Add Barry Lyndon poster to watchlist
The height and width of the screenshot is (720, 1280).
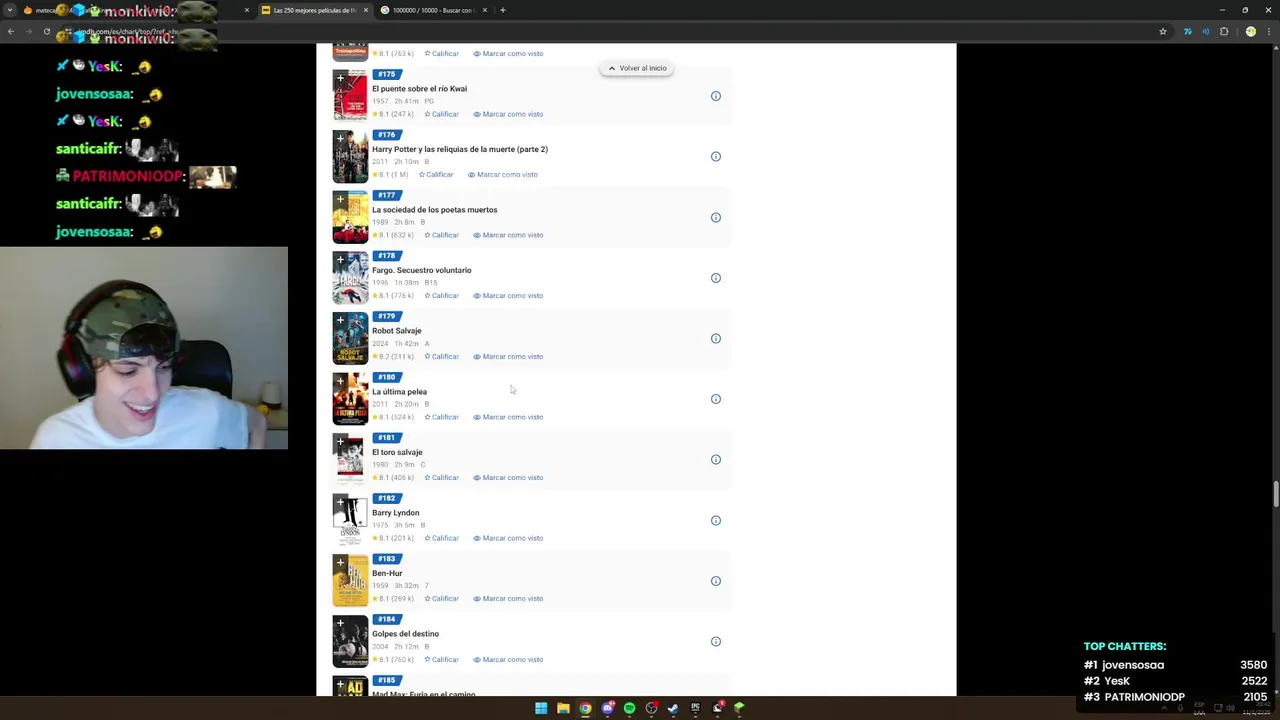(x=340, y=502)
